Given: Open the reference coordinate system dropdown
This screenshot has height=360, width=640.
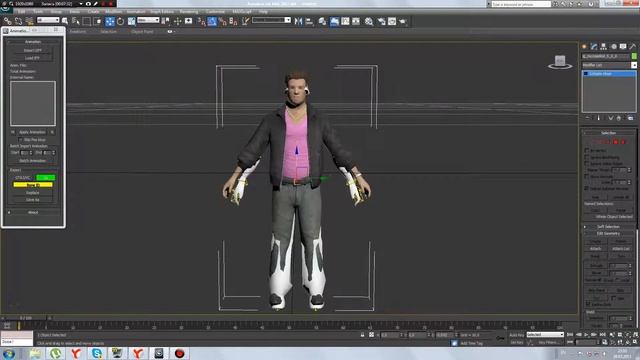Looking at the screenshot, I should (148, 20).
